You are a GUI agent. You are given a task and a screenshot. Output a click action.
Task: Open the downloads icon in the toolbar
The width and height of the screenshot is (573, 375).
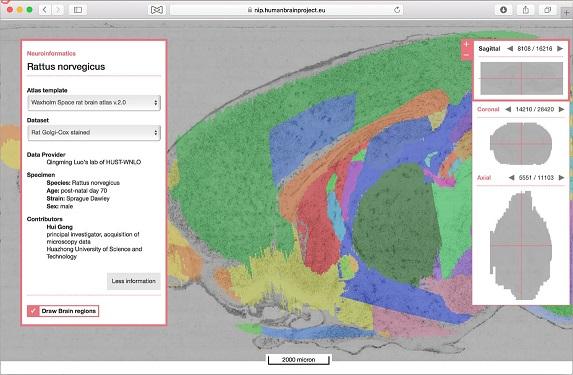click(x=503, y=10)
